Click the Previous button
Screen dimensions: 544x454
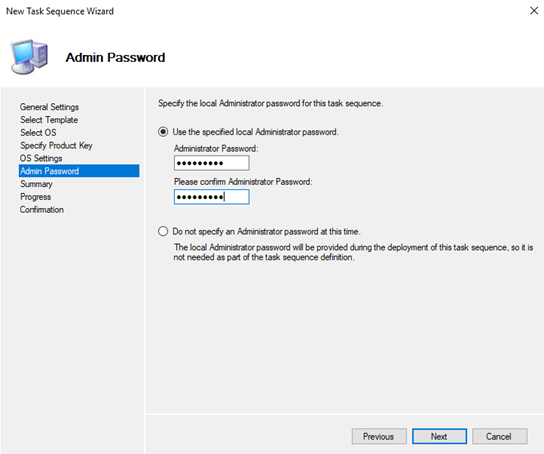pos(379,436)
